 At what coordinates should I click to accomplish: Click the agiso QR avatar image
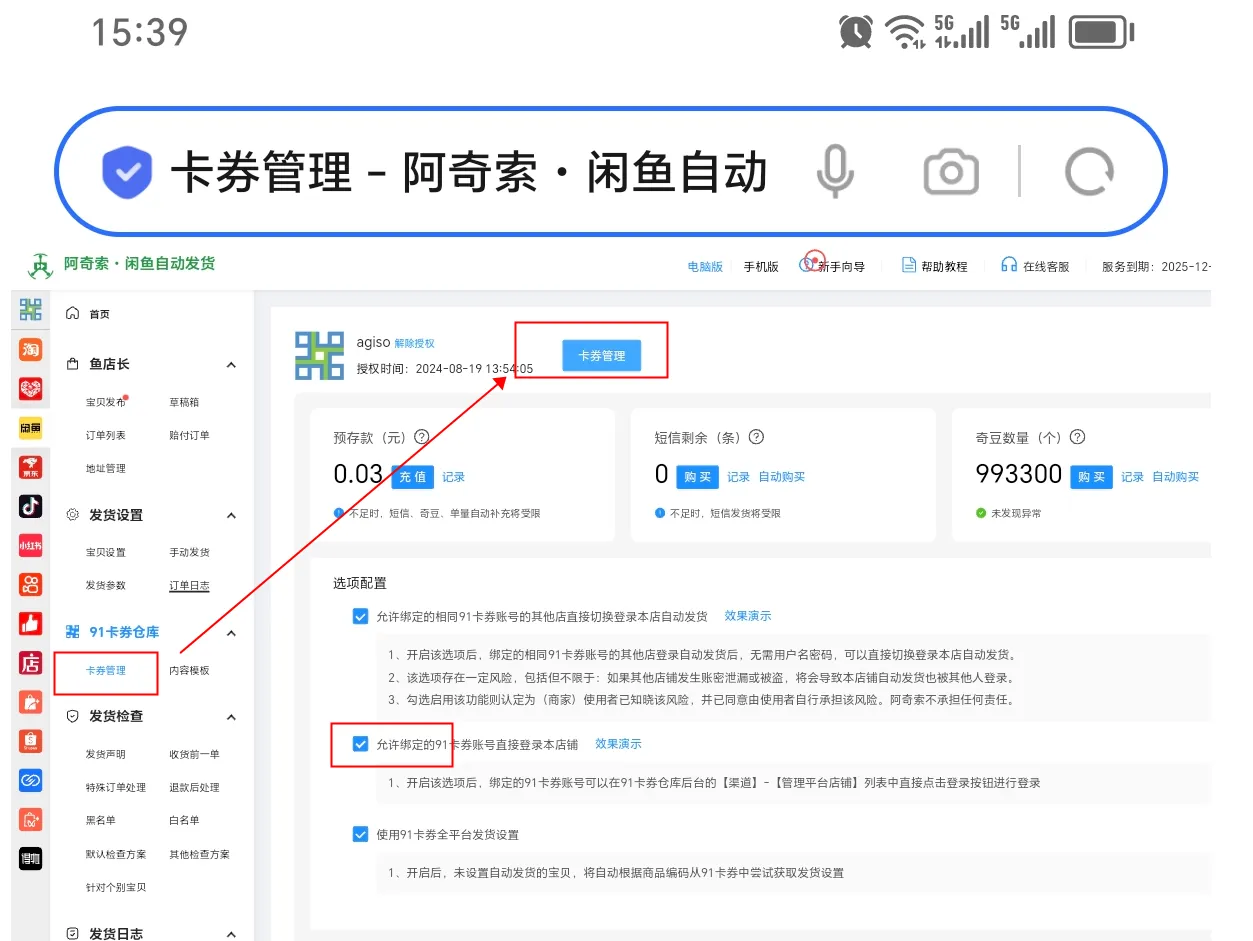tap(319, 355)
